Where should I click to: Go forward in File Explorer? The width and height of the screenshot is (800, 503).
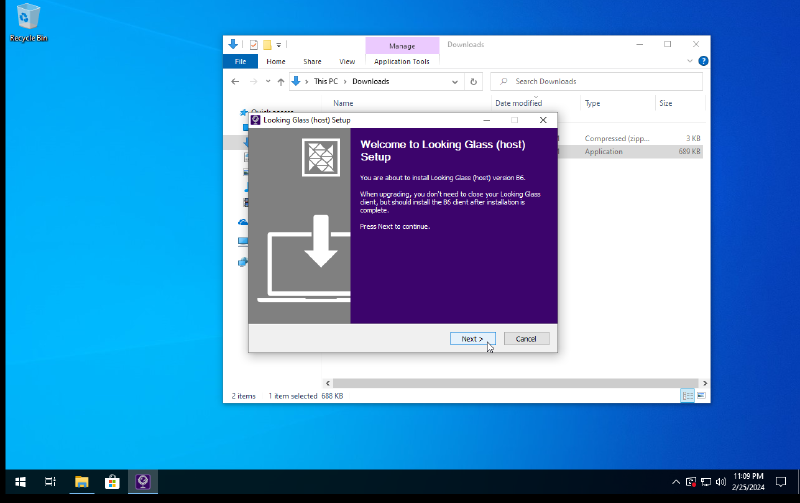click(x=253, y=82)
